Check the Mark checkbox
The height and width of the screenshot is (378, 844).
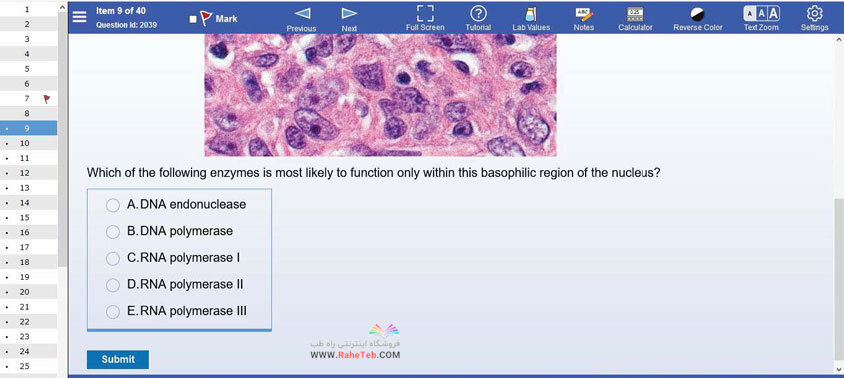click(x=193, y=19)
